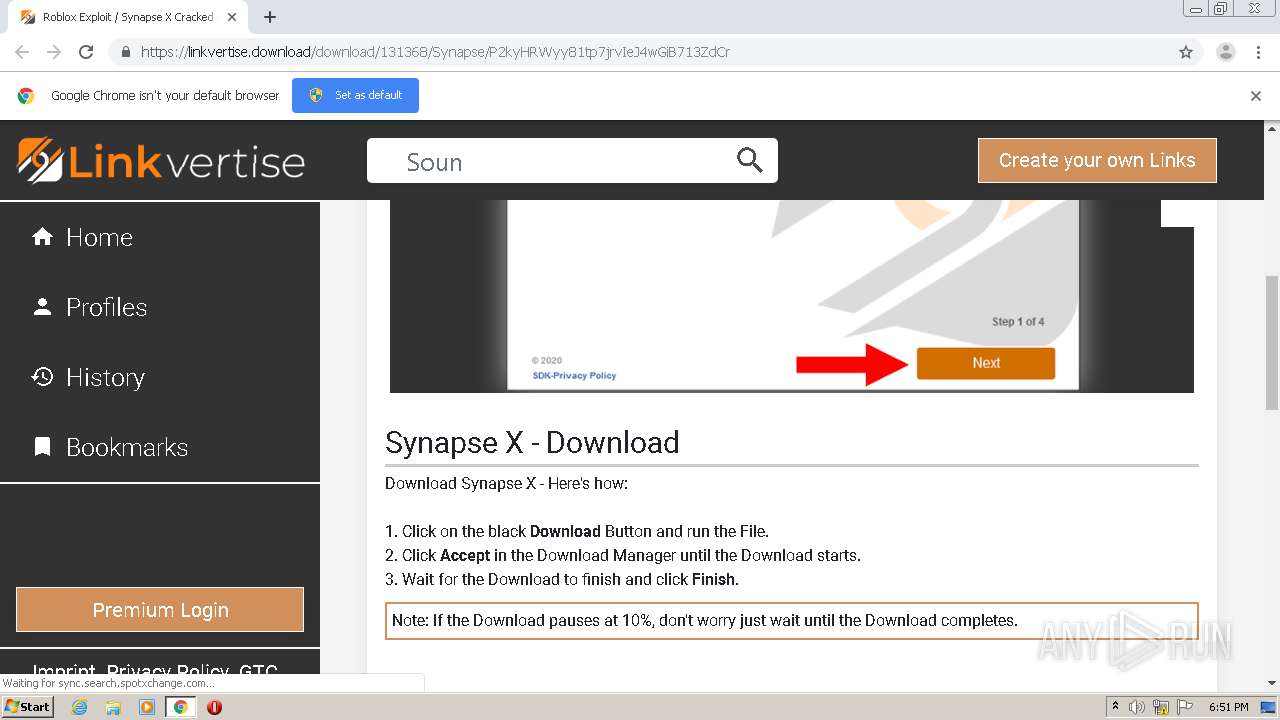Click the magnifying glass search icon
Image resolution: width=1280 pixels, height=720 pixels.
[x=750, y=160]
